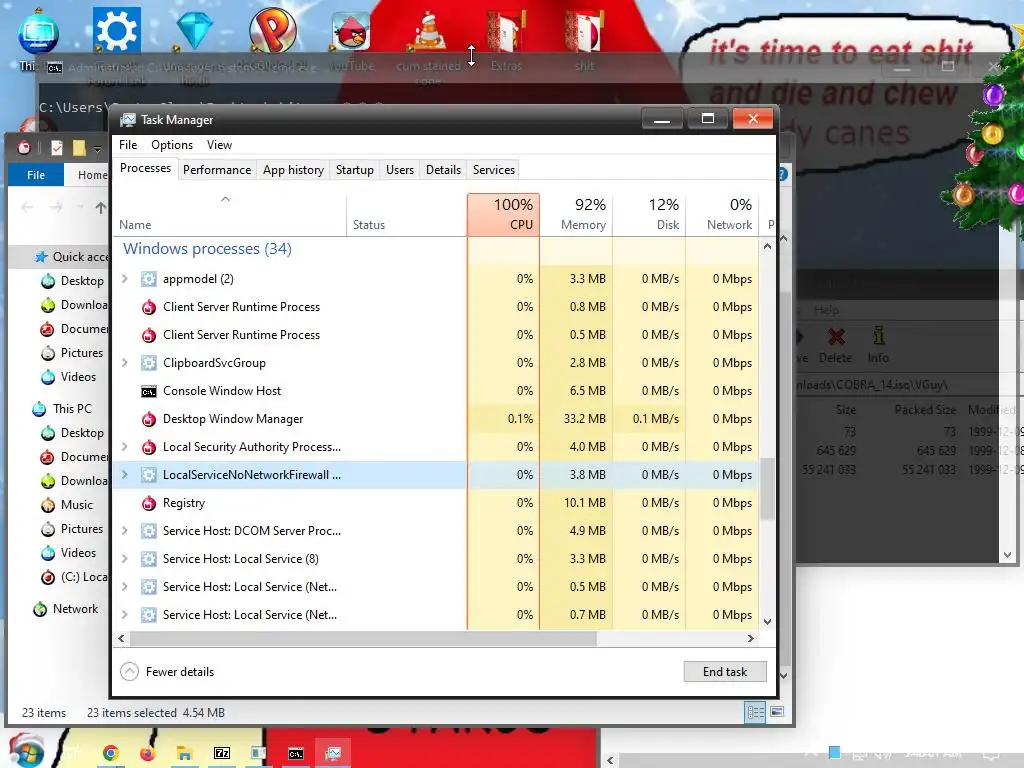Click the End task button
This screenshot has height=768, width=1024.
pyautogui.click(x=725, y=672)
